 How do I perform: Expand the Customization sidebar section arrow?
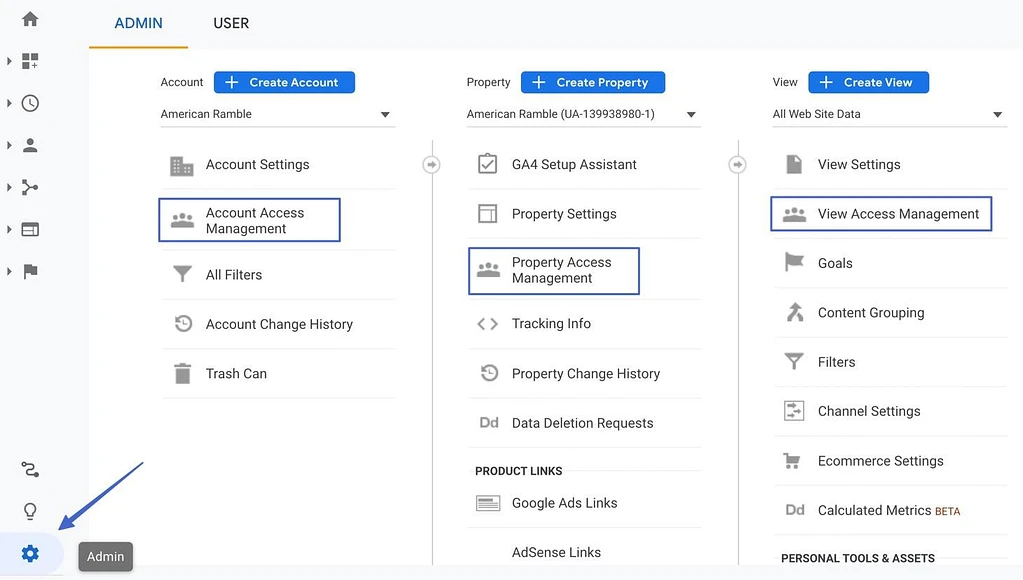pos(9,62)
